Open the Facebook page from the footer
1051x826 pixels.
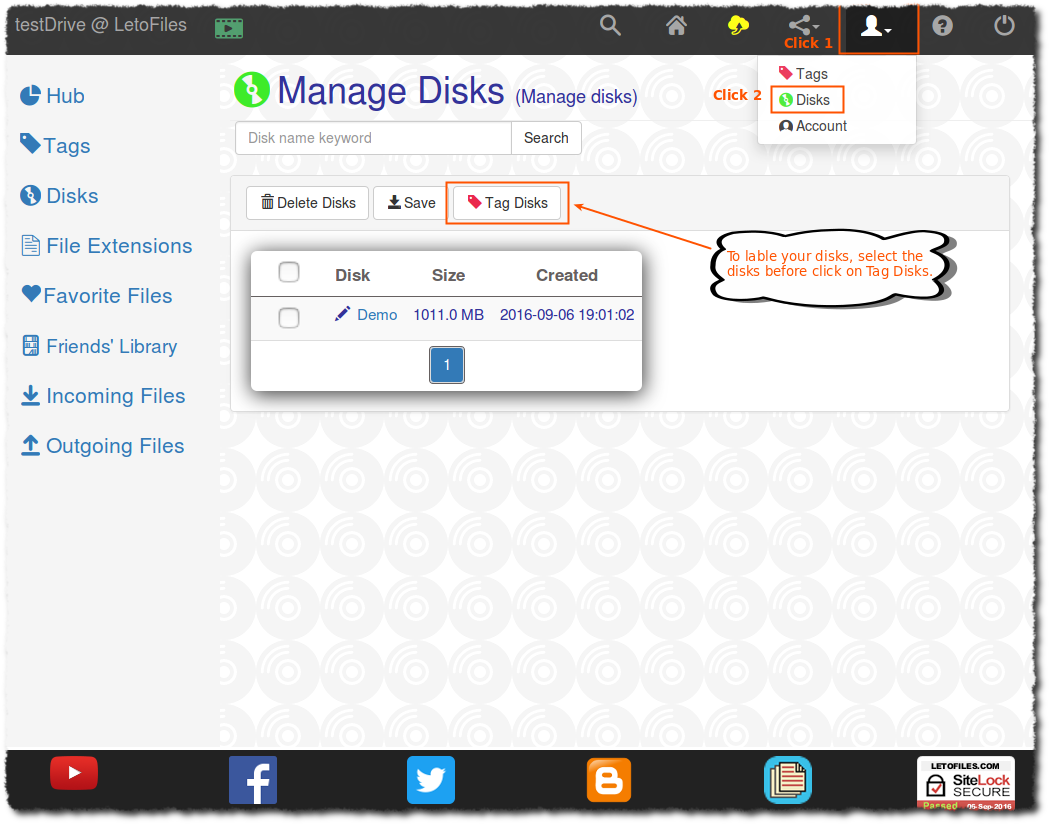click(252, 781)
